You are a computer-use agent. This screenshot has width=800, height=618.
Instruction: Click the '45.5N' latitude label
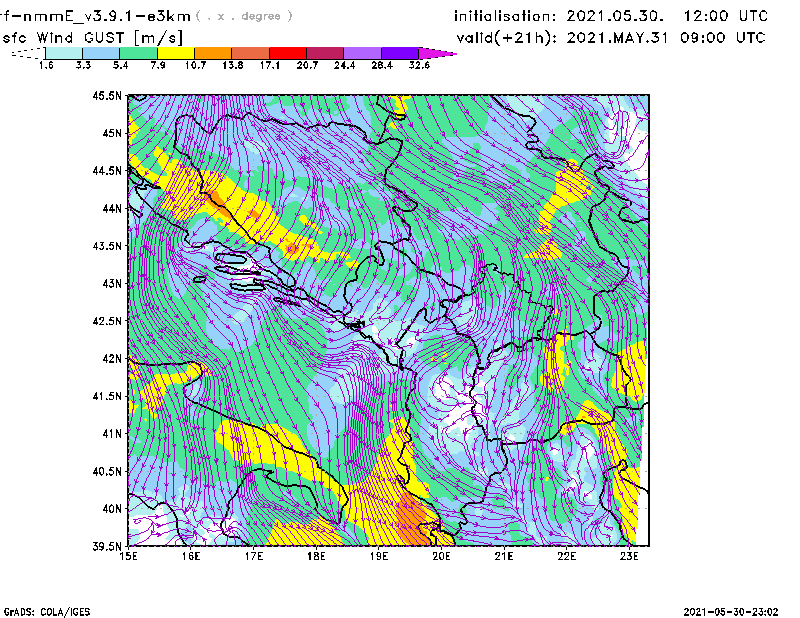tap(107, 95)
